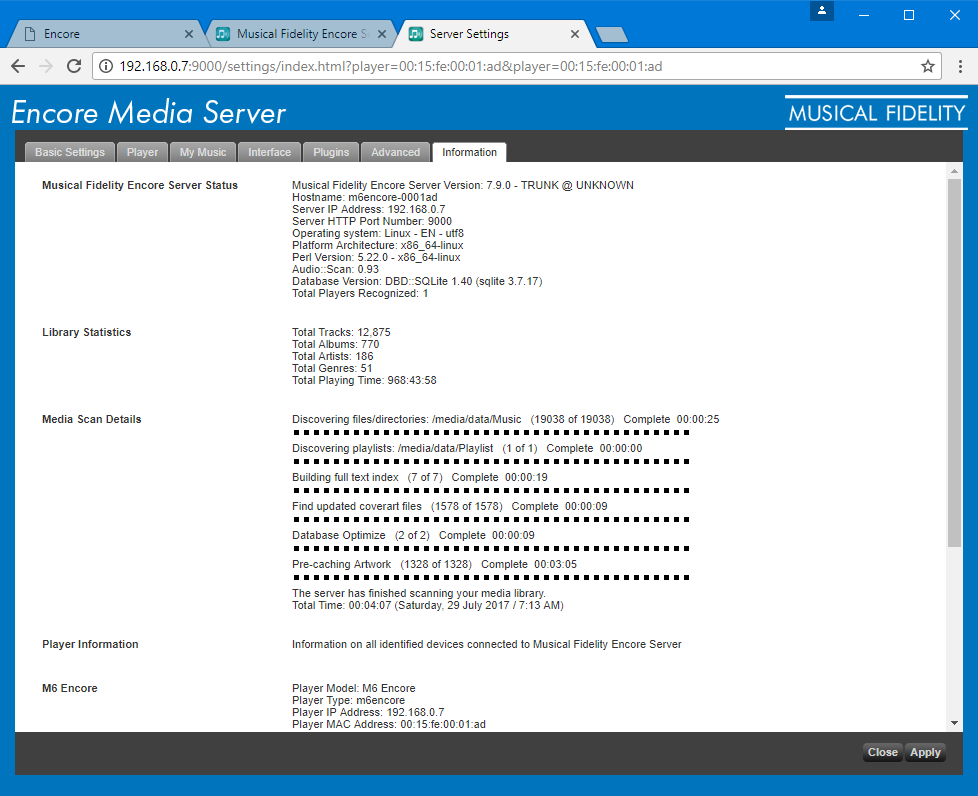Click the vertical scrollbar thumb
Image resolution: width=978 pixels, height=796 pixels.
click(x=954, y=363)
